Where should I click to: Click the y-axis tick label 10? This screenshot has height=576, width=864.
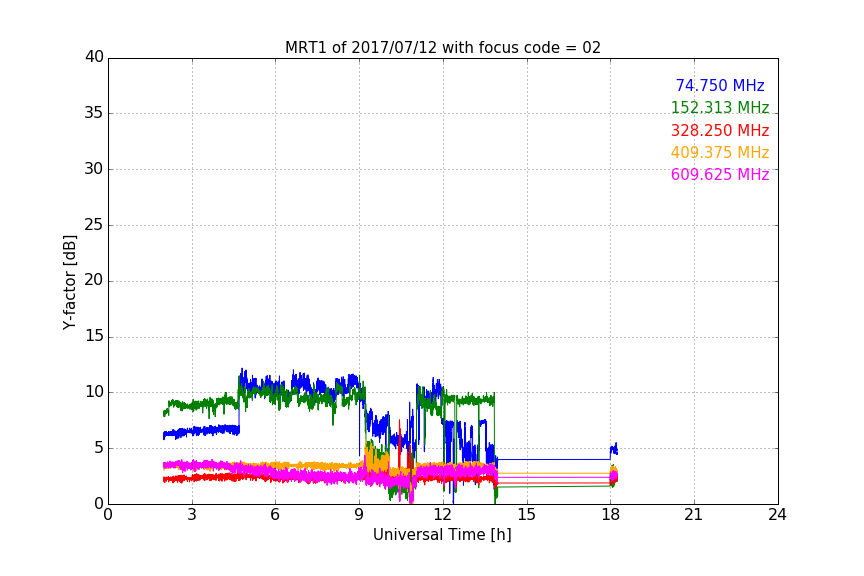[94, 392]
